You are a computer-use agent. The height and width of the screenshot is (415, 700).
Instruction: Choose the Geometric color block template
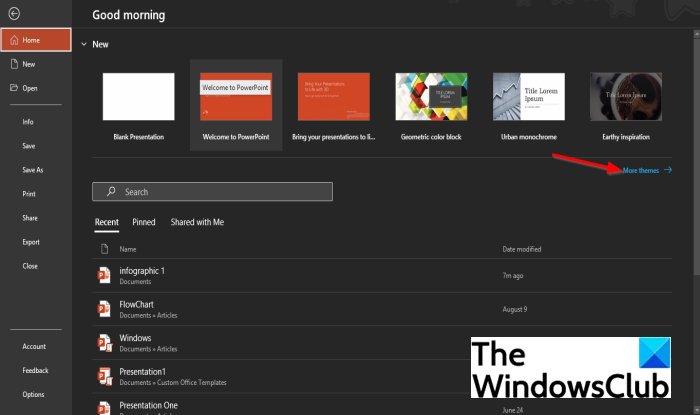(x=431, y=96)
